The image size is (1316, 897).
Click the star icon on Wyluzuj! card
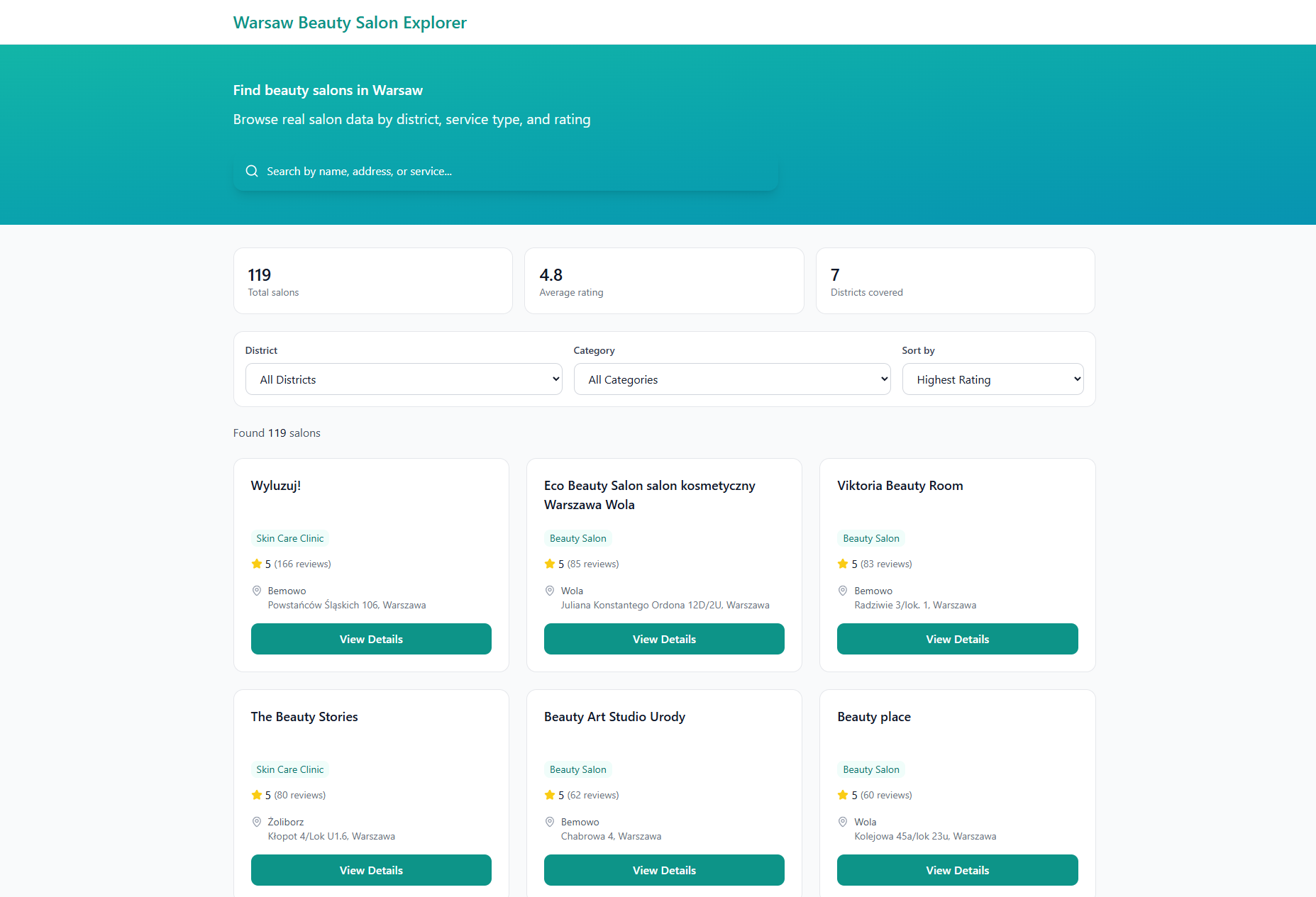(x=257, y=564)
